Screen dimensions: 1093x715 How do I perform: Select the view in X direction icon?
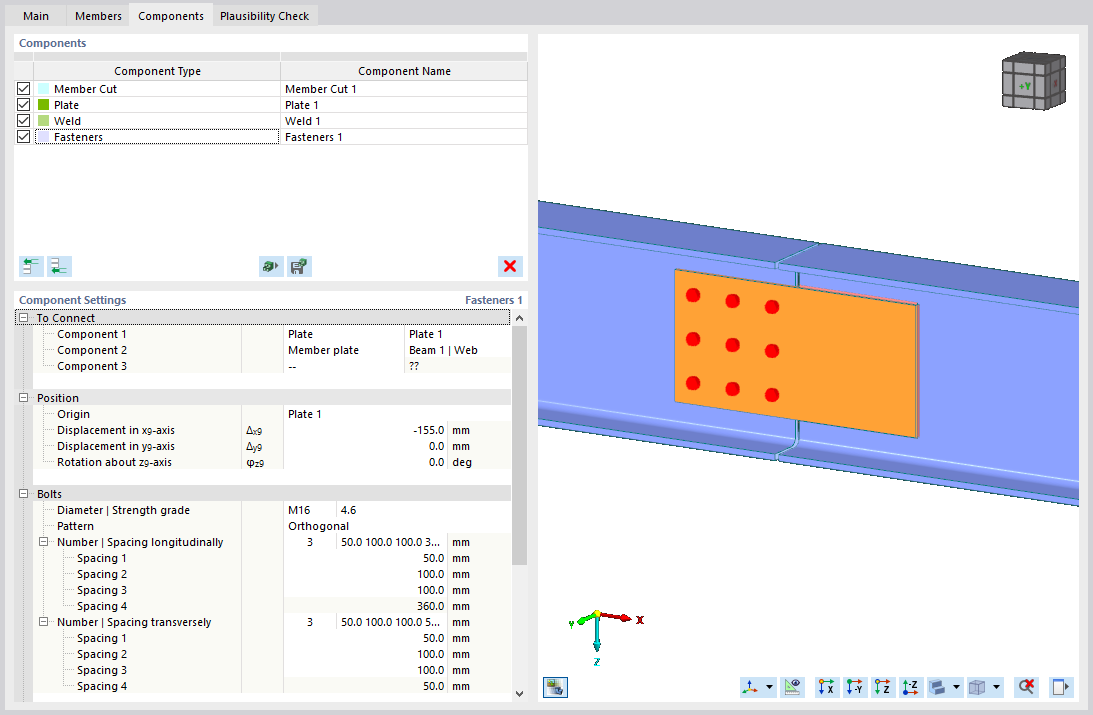825,687
